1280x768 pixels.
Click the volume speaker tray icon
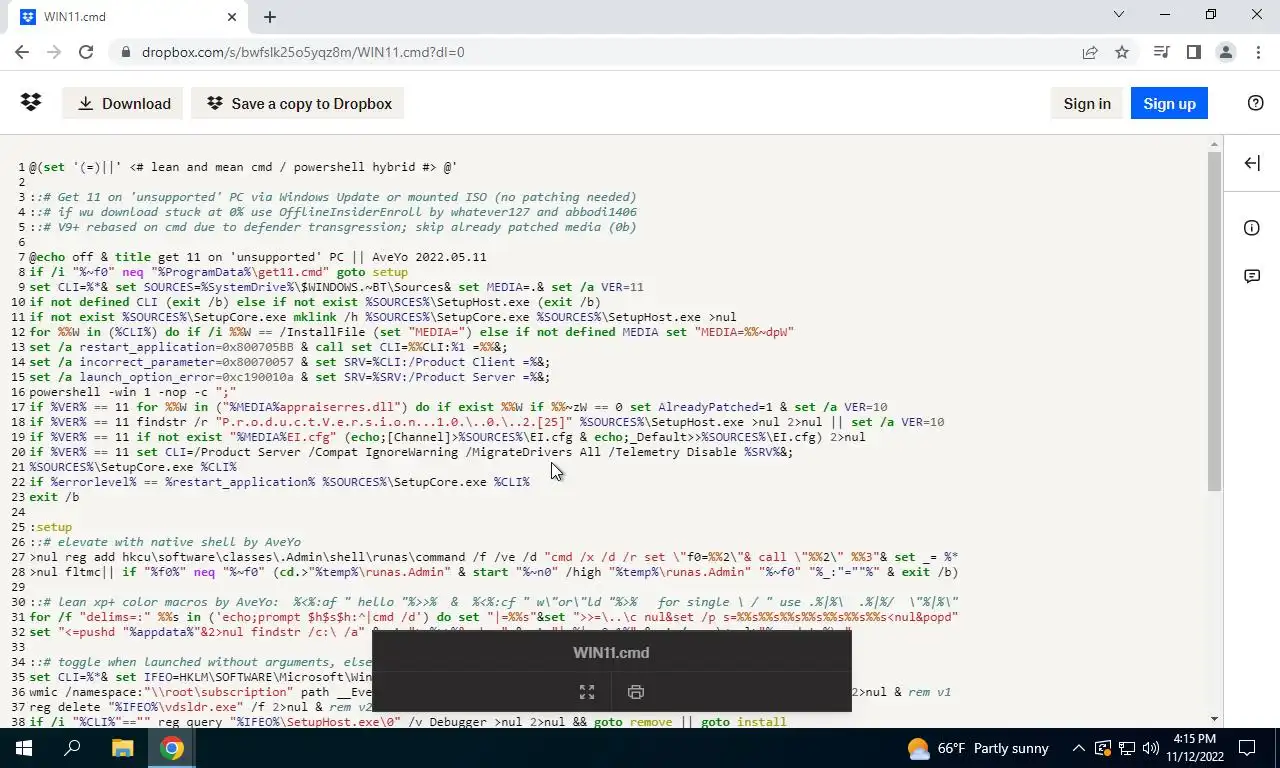[1150, 748]
